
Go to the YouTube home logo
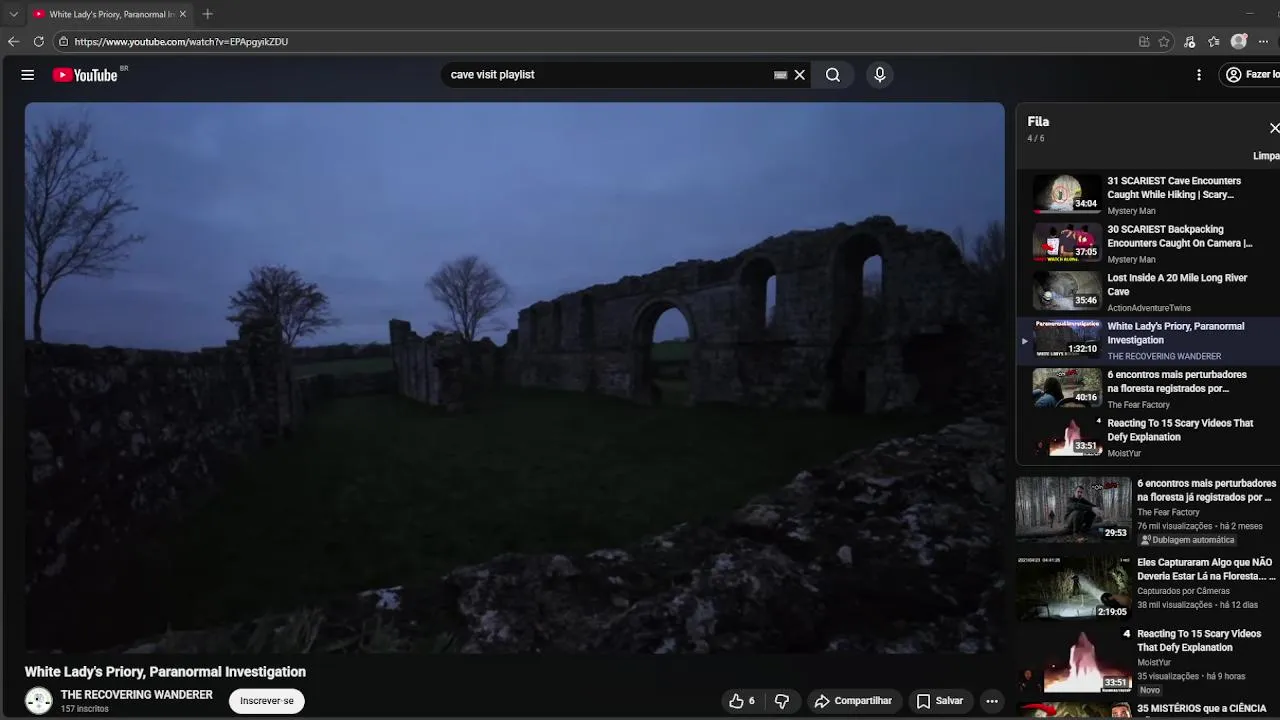(x=85, y=75)
